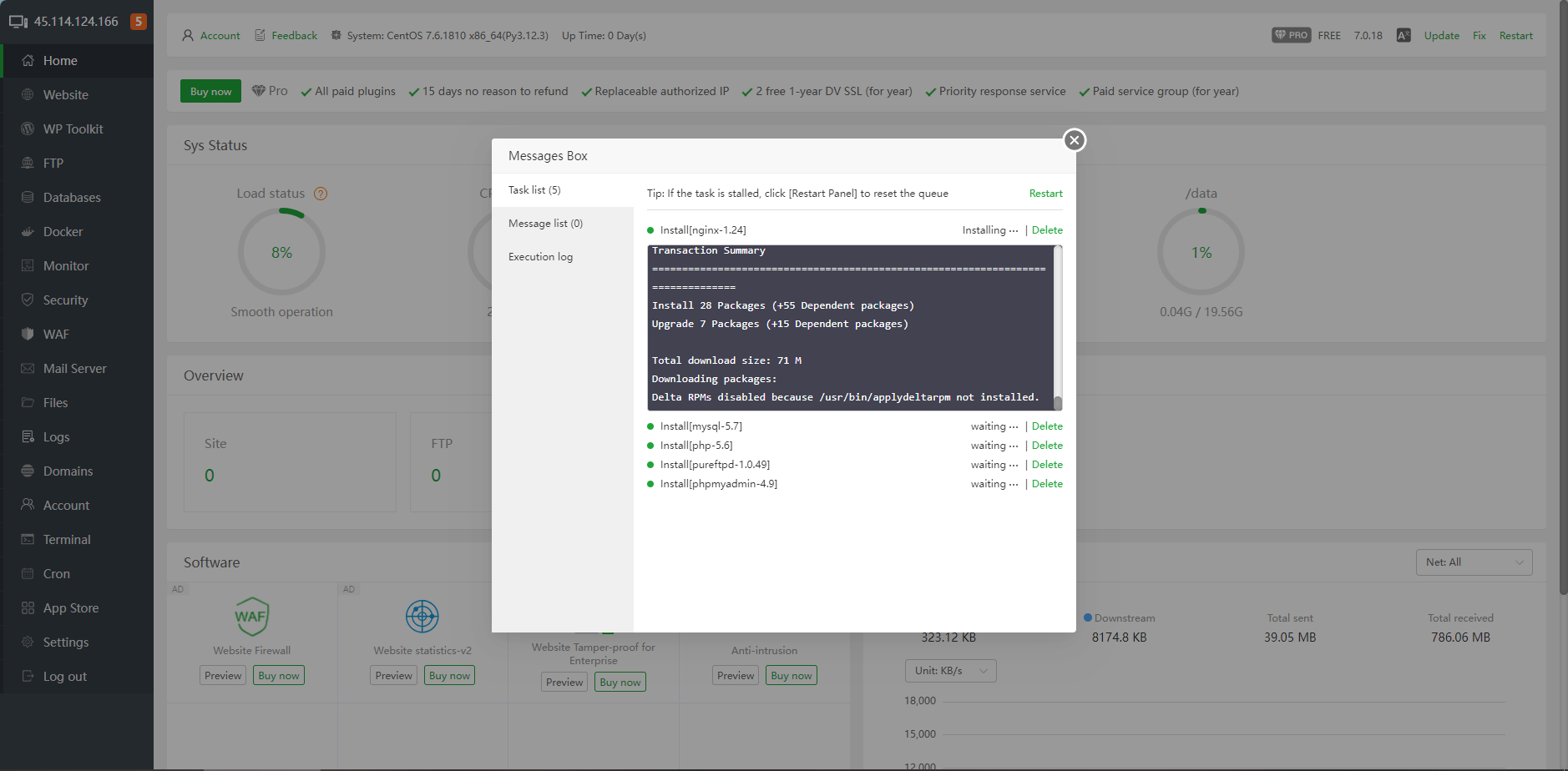Viewport: 1568px width, 771px height.
Task: Delete the Install[phpmyadmin-4.9] task
Action: (x=1047, y=484)
